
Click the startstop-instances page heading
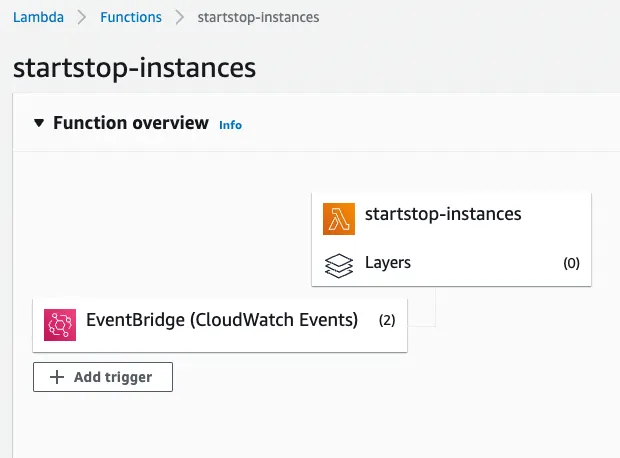134,68
